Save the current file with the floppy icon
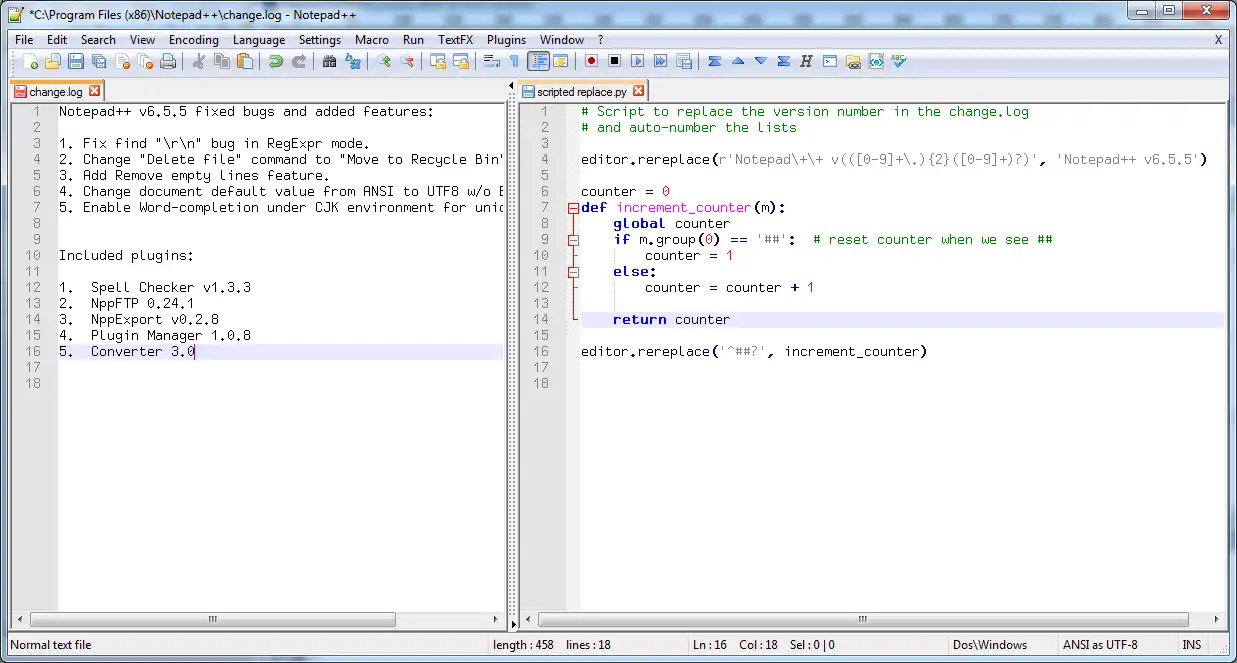Screen dimensions: 1237x663 (x=78, y=62)
